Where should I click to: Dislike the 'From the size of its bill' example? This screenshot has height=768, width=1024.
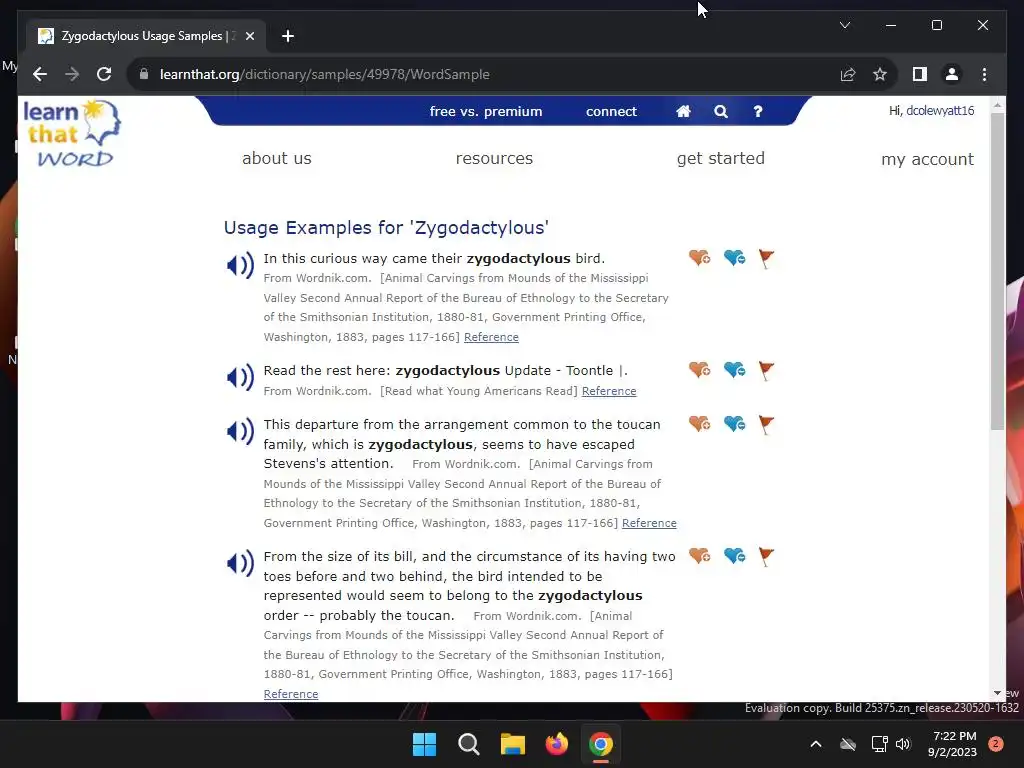pos(735,556)
